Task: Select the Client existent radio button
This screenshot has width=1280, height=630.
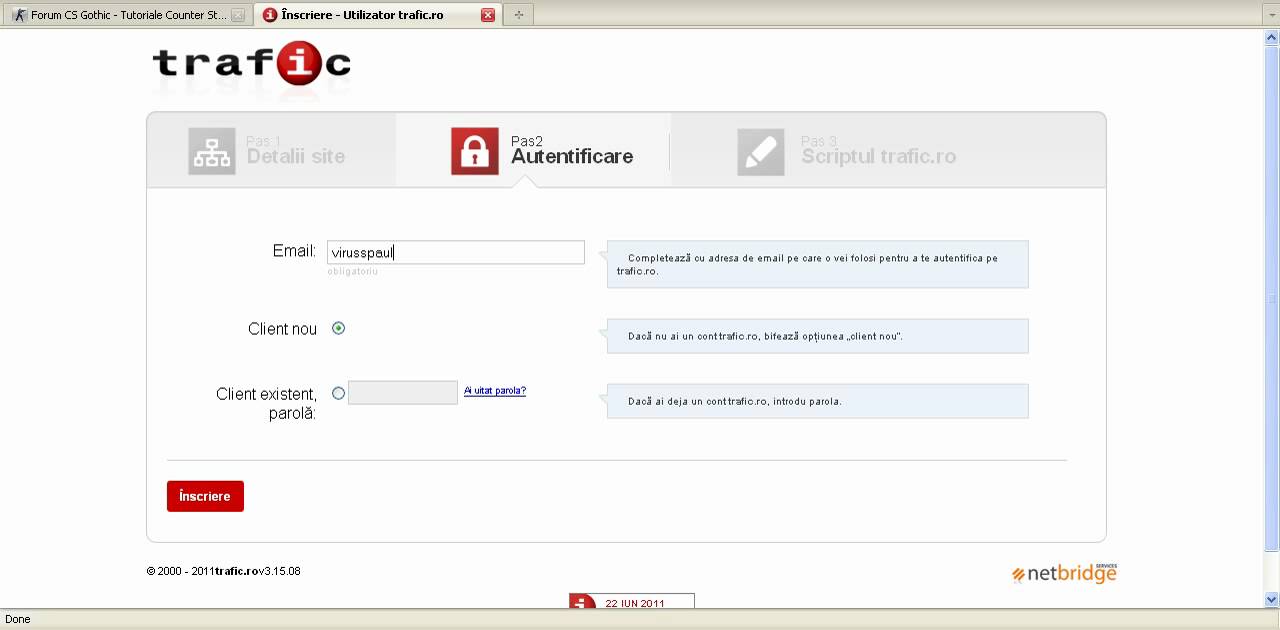Action: click(x=338, y=393)
